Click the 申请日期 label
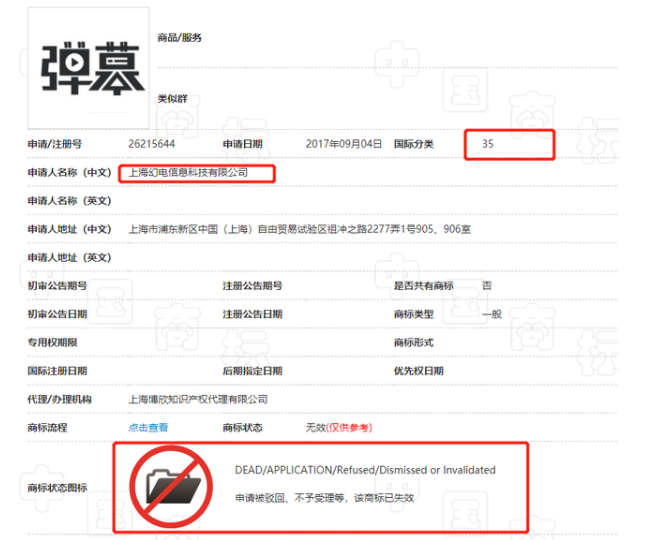Screen dimensions: 645x540 click(x=243, y=144)
